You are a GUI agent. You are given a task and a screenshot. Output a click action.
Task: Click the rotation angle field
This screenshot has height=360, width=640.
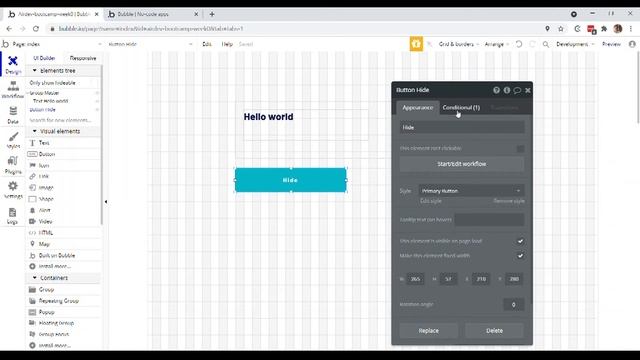pos(513,304)
